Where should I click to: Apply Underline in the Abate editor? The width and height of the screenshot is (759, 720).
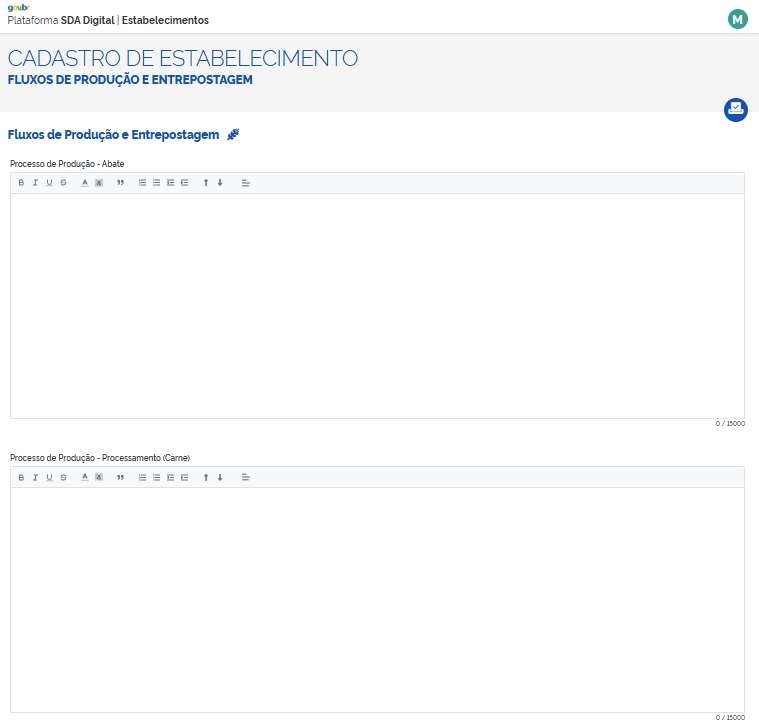(x=49, y=183)
